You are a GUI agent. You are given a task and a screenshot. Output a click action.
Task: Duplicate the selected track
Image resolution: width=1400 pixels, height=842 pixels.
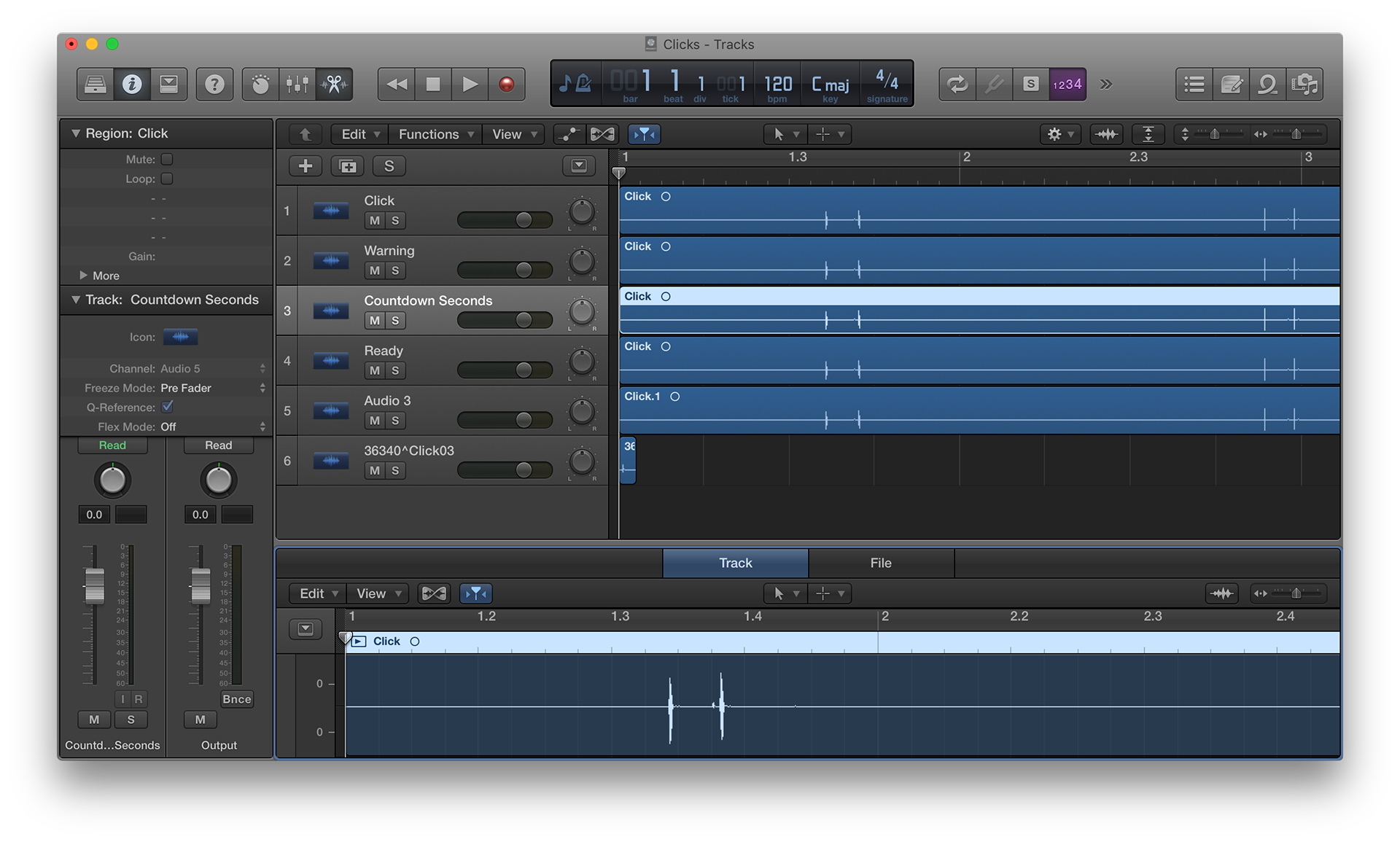(348, 166)
